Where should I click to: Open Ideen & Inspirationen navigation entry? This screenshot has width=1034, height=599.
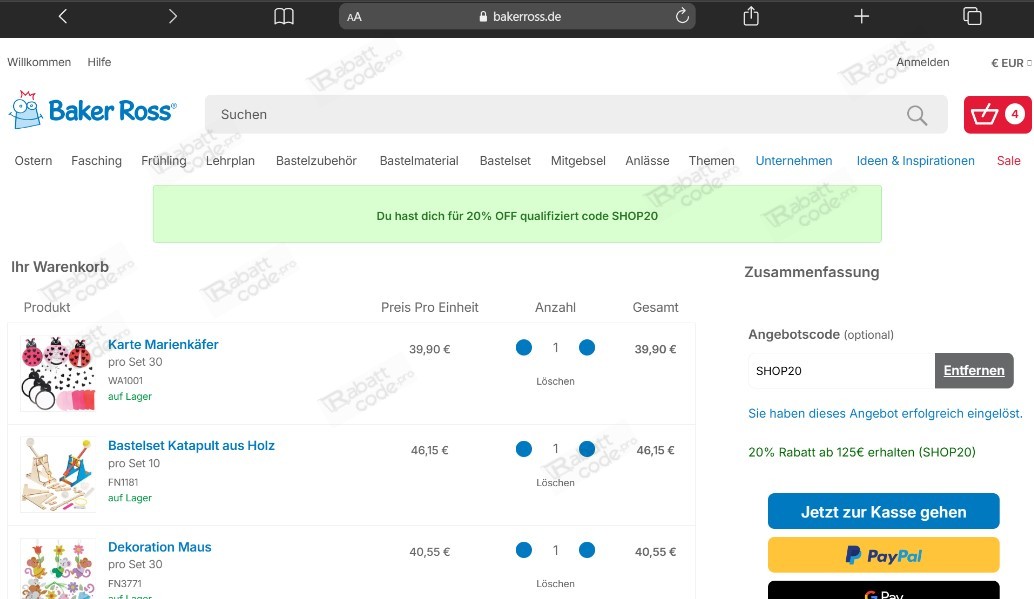[915, 160]
